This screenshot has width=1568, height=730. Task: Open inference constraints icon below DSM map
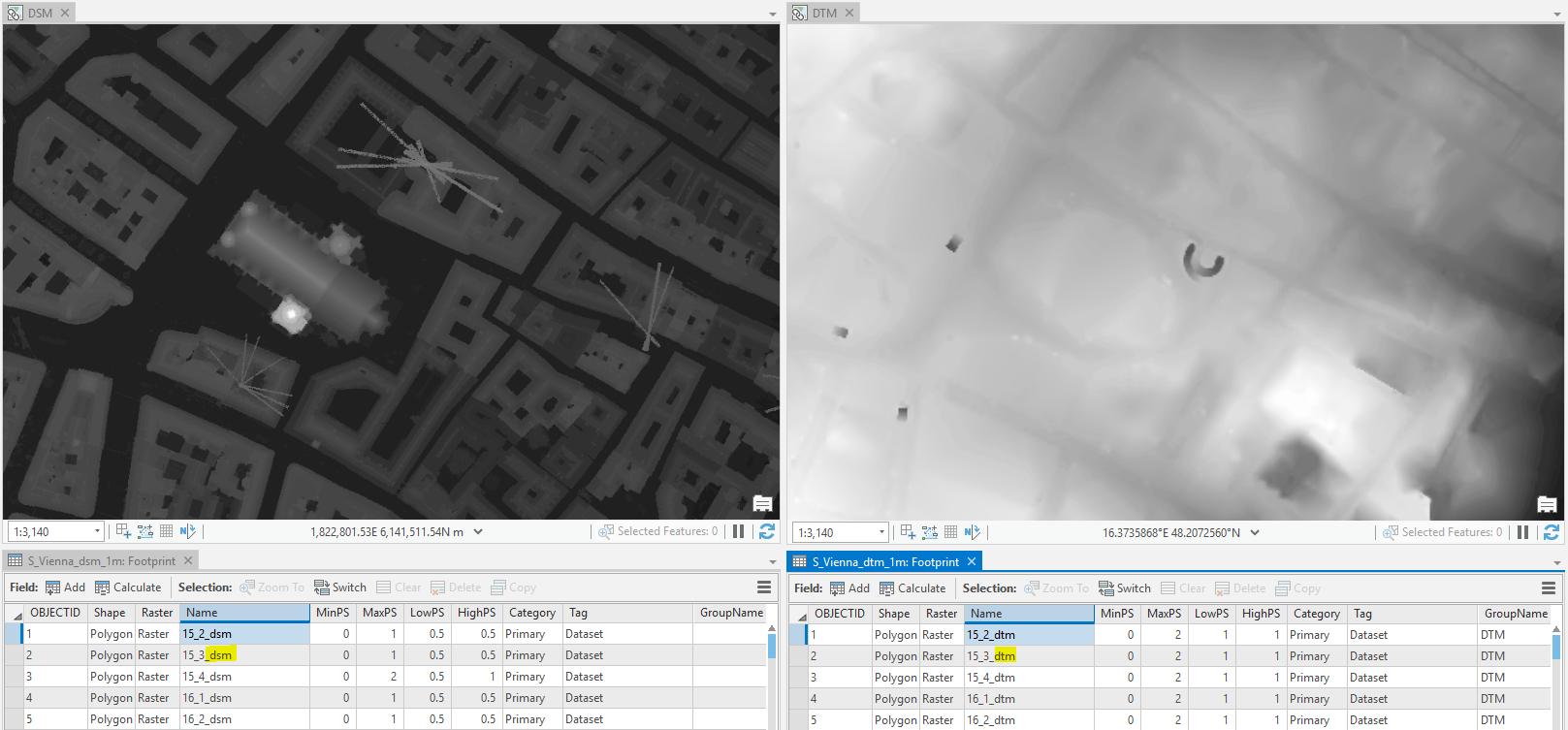(x=145, y=531)
